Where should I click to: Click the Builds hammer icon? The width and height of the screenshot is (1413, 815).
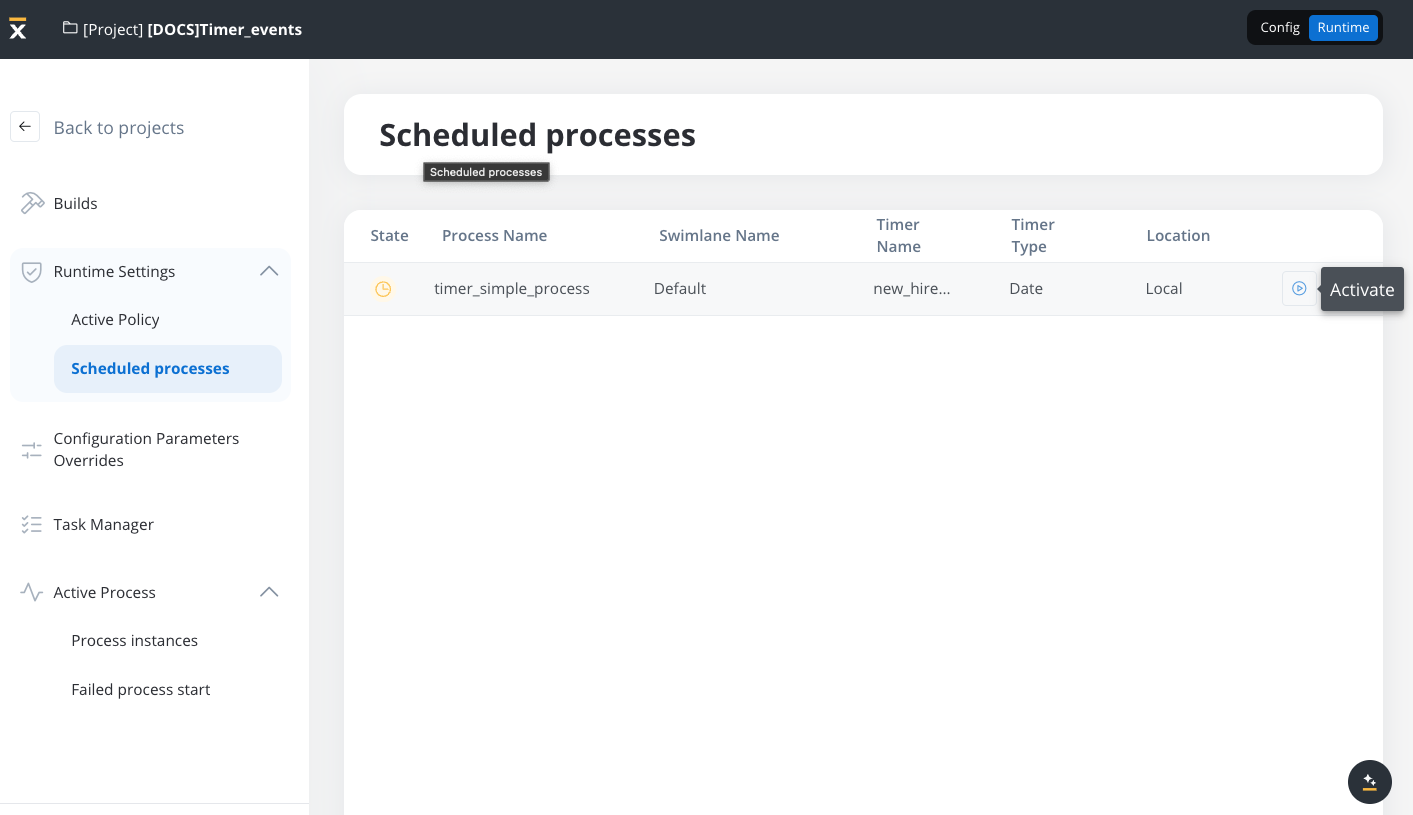(x=32, y=203)
